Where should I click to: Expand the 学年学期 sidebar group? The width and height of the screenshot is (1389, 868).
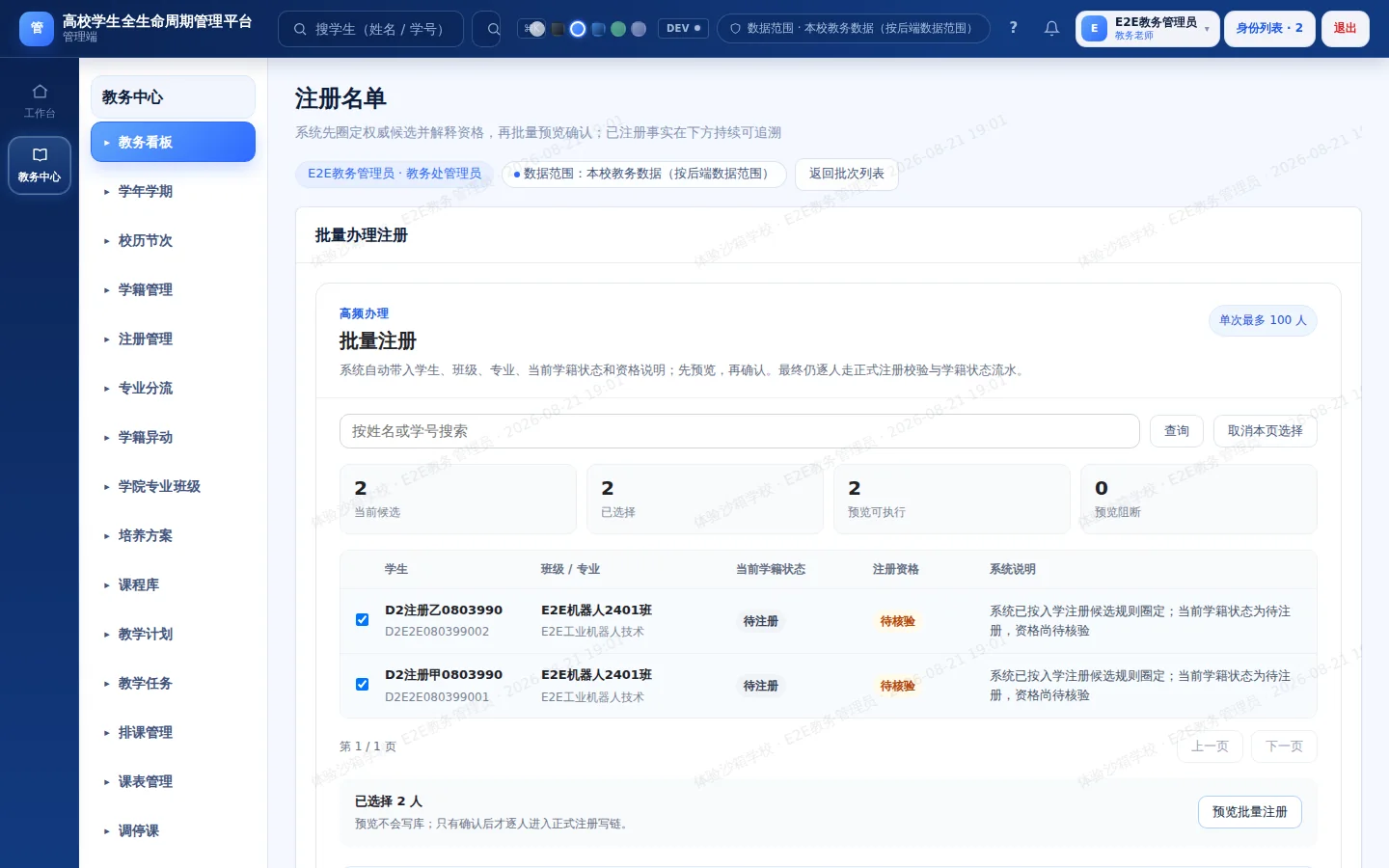click(x=173, y=191)
